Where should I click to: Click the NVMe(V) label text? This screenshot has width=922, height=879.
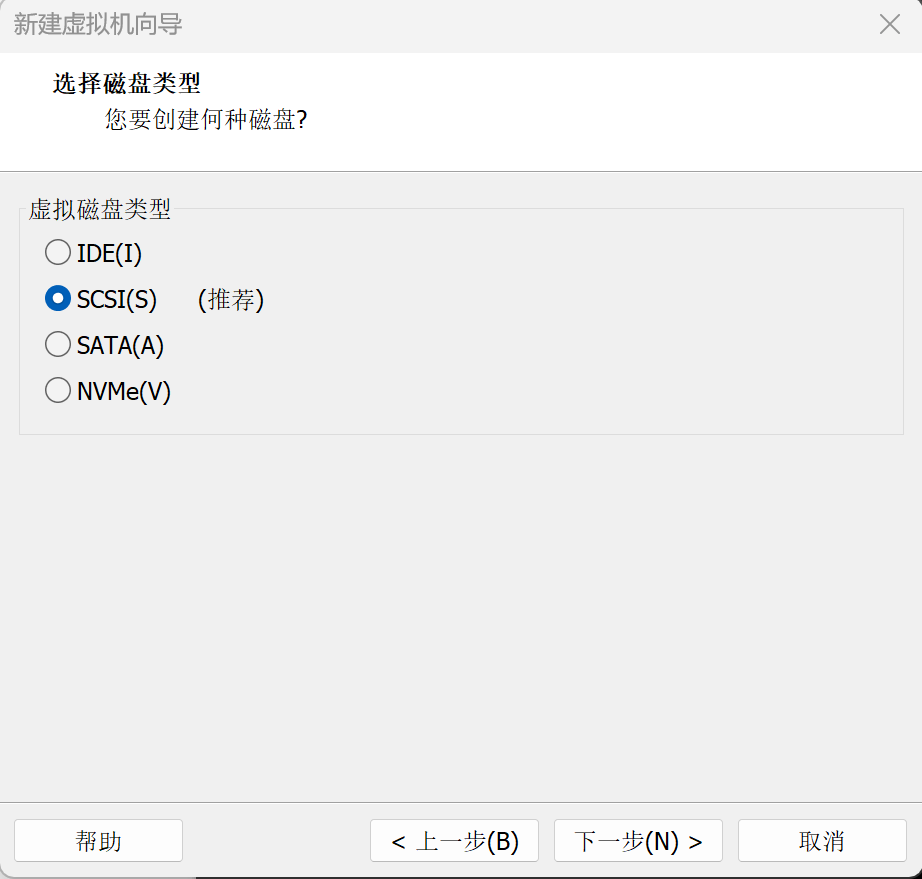point(124,391)
